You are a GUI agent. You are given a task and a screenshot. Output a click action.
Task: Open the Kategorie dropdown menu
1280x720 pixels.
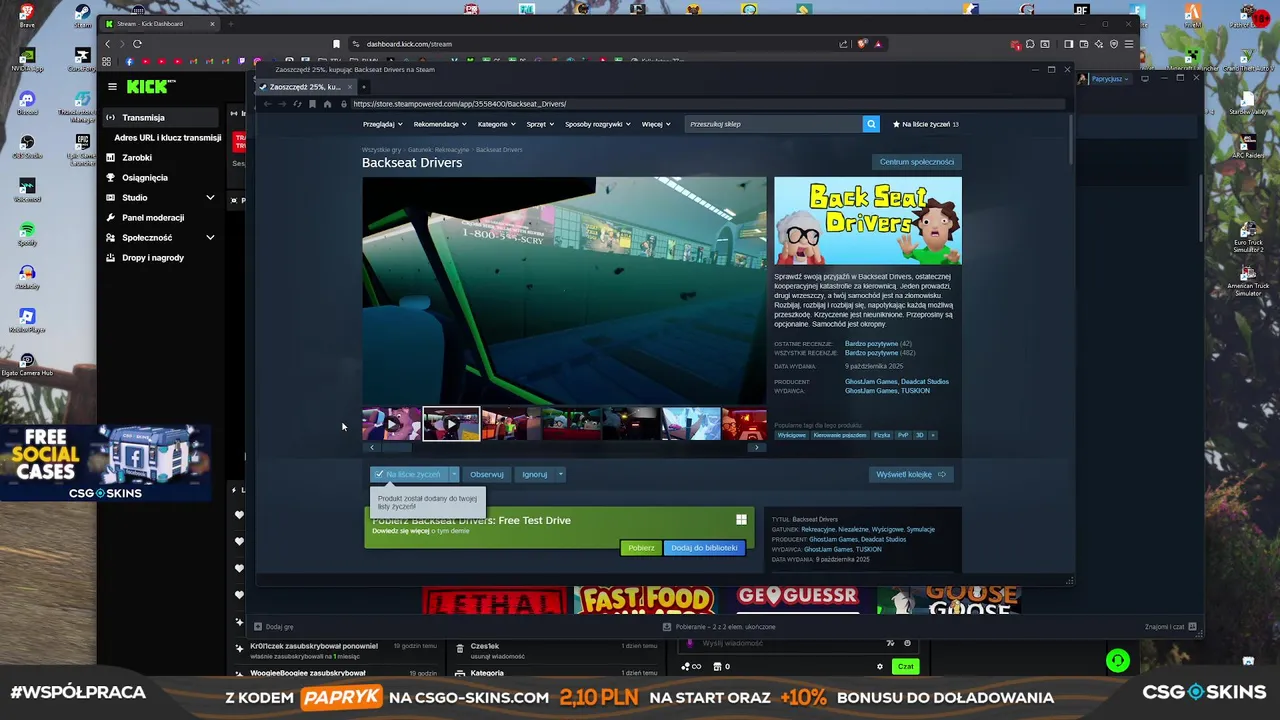(x=496, y=124)
